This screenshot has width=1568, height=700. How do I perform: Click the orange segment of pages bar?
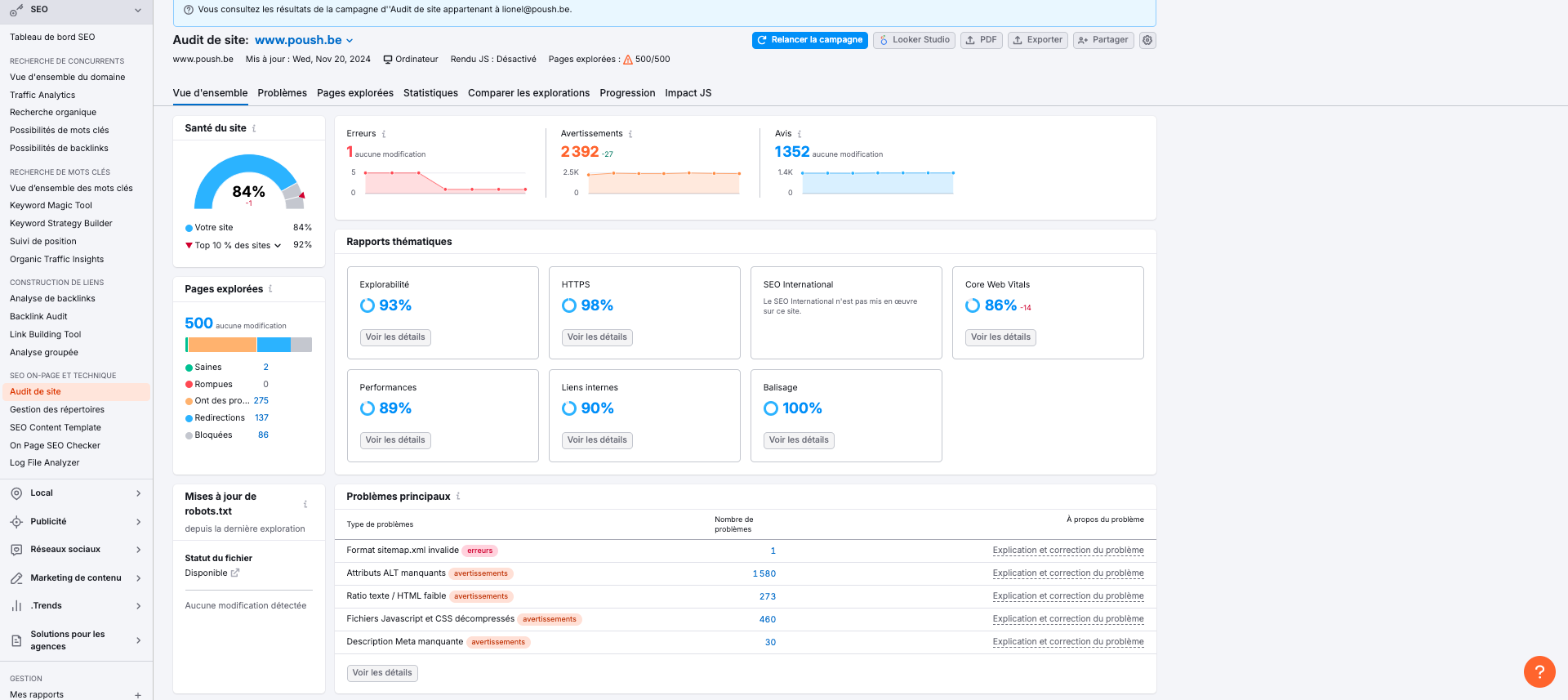[x=222, y=345]
